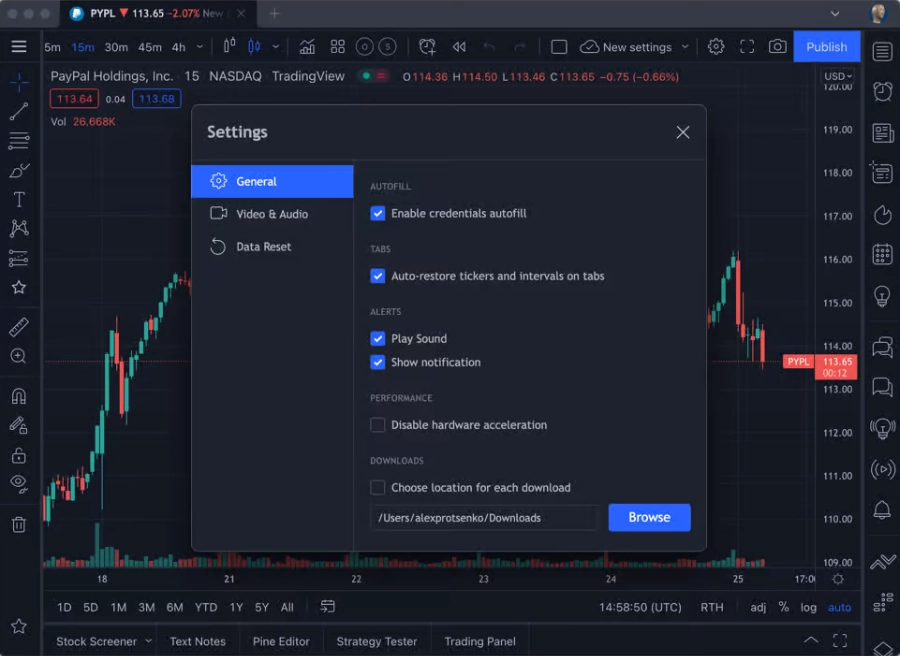Toggle the percent scale

[x=783, y=607]
